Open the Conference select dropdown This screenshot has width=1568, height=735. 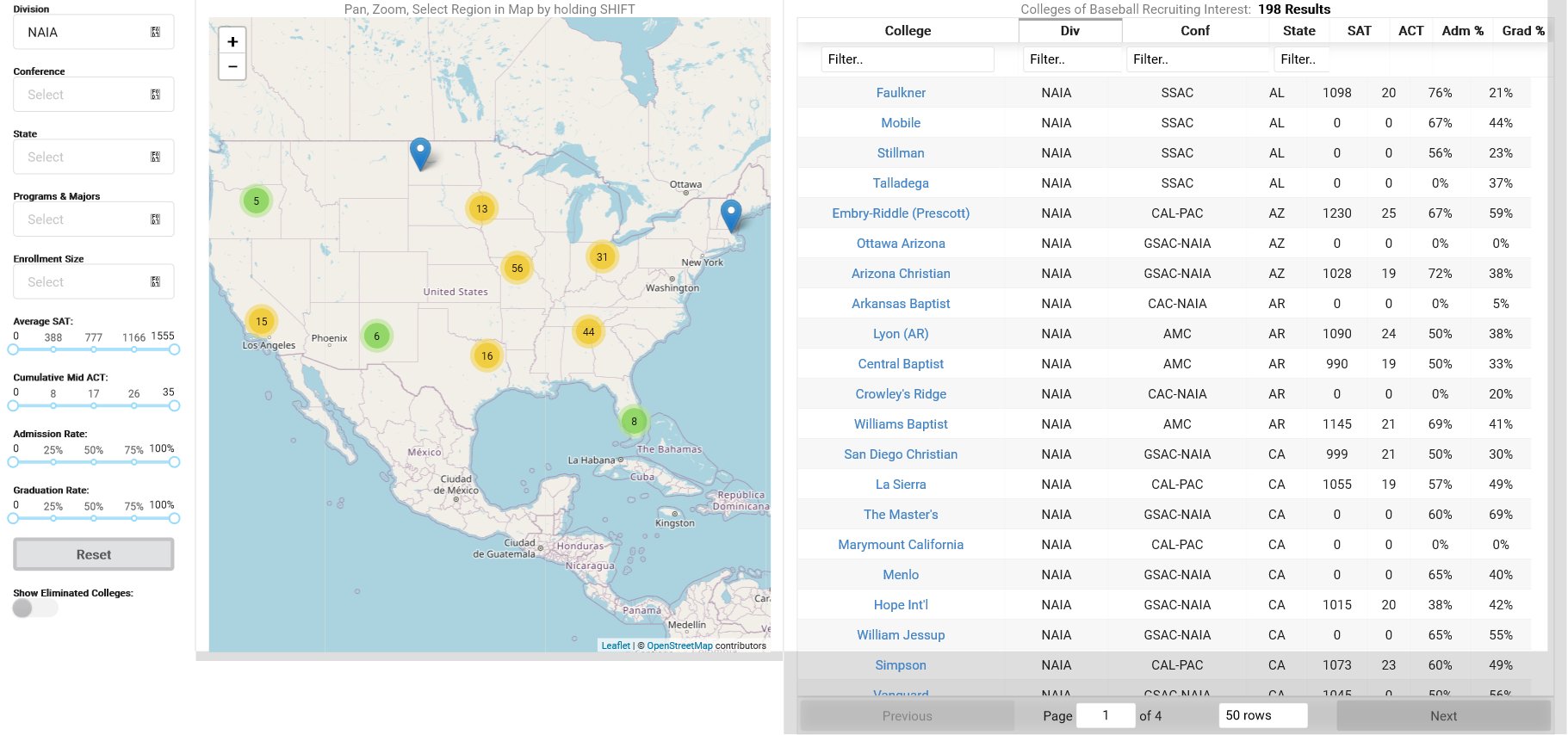[94, 95]
